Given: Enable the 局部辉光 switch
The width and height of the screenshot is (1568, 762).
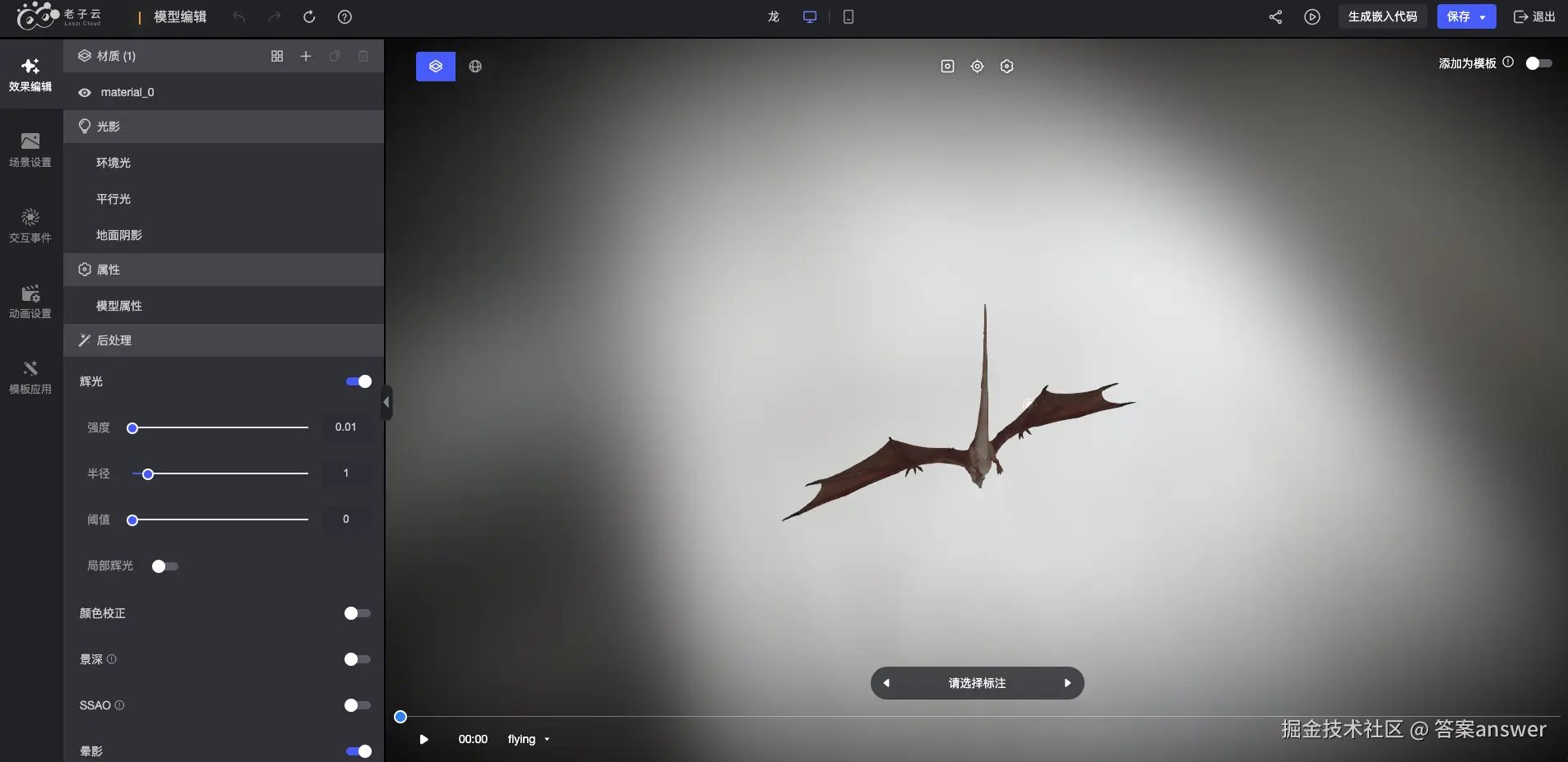Looking at the screenshot, I should [165, 566].
